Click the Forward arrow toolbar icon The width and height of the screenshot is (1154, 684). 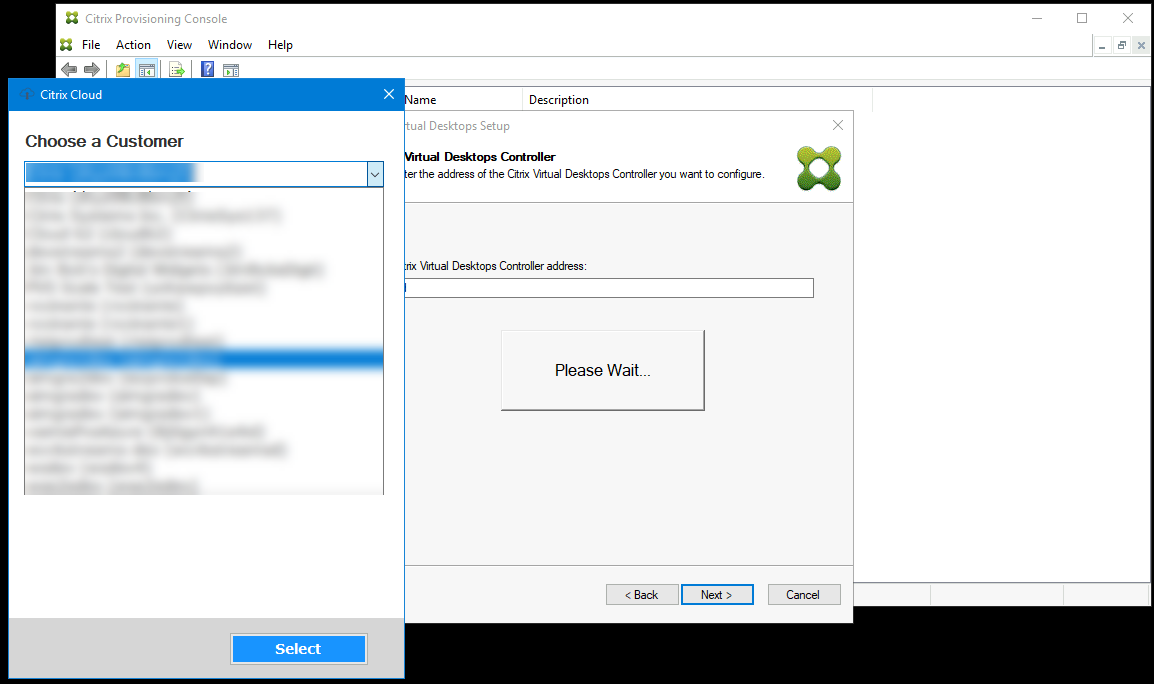point(92,70)
